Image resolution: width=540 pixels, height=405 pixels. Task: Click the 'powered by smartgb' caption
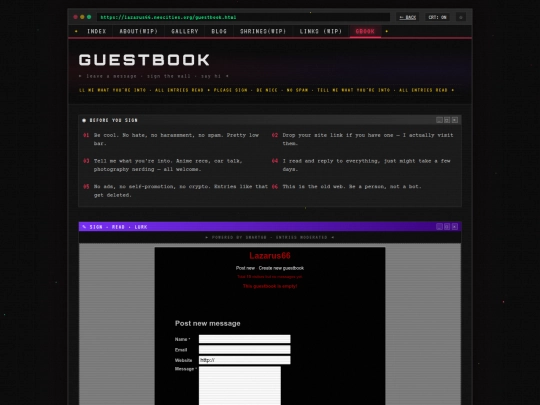(x=270, y=237)
